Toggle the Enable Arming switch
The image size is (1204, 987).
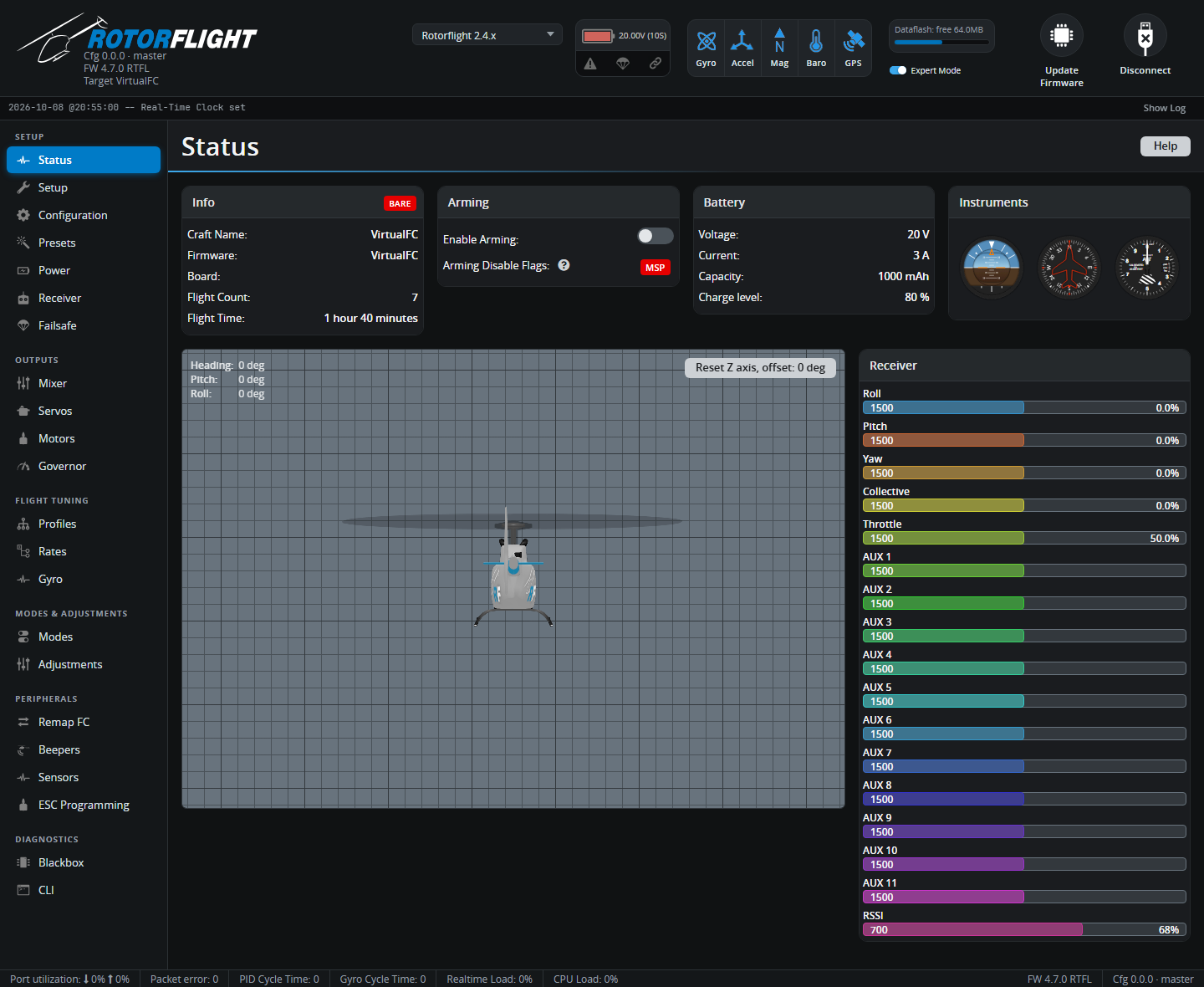[655, 236]
